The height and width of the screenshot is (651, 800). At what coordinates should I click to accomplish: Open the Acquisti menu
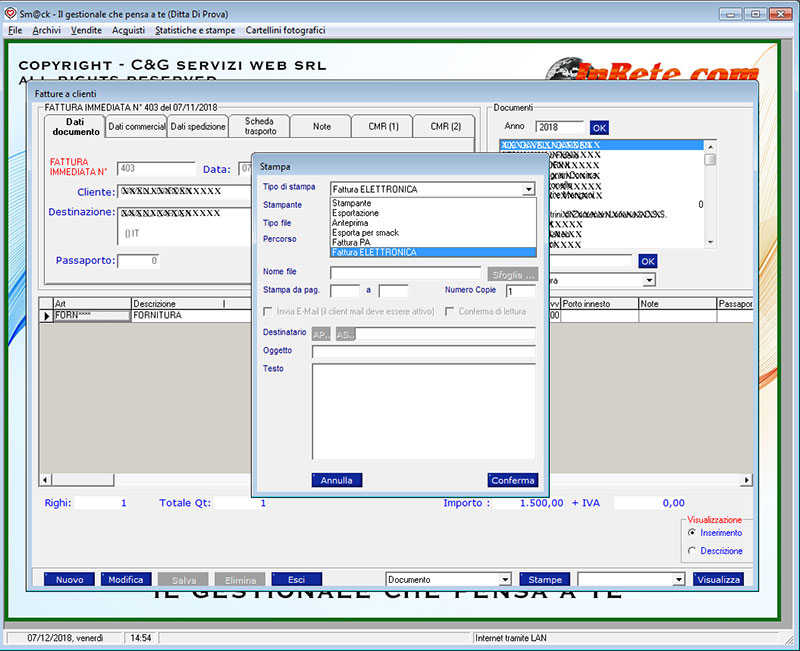coord(129,30)
